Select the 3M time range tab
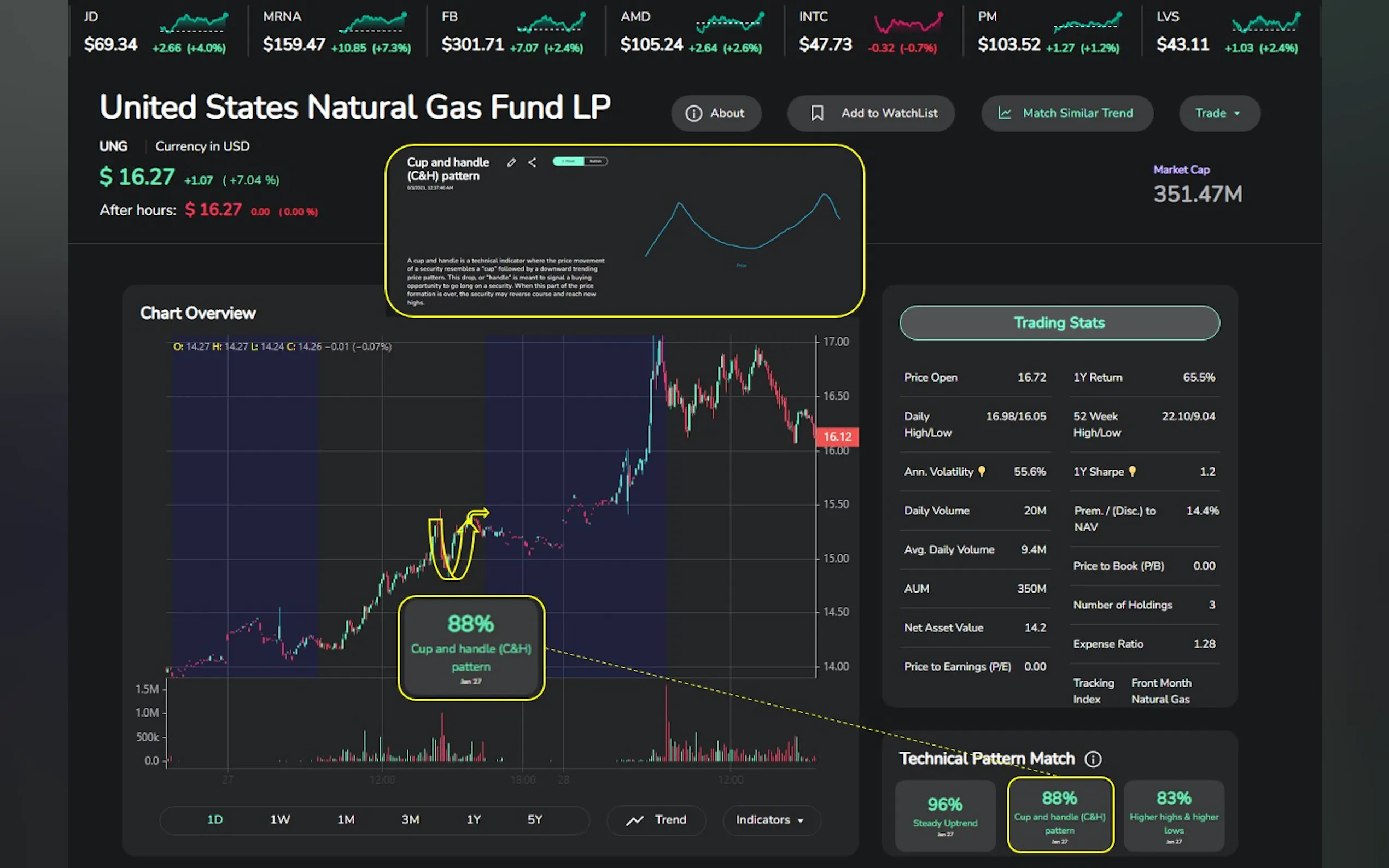This screenshot has width=1389, height=868. (x=410, y=820)
